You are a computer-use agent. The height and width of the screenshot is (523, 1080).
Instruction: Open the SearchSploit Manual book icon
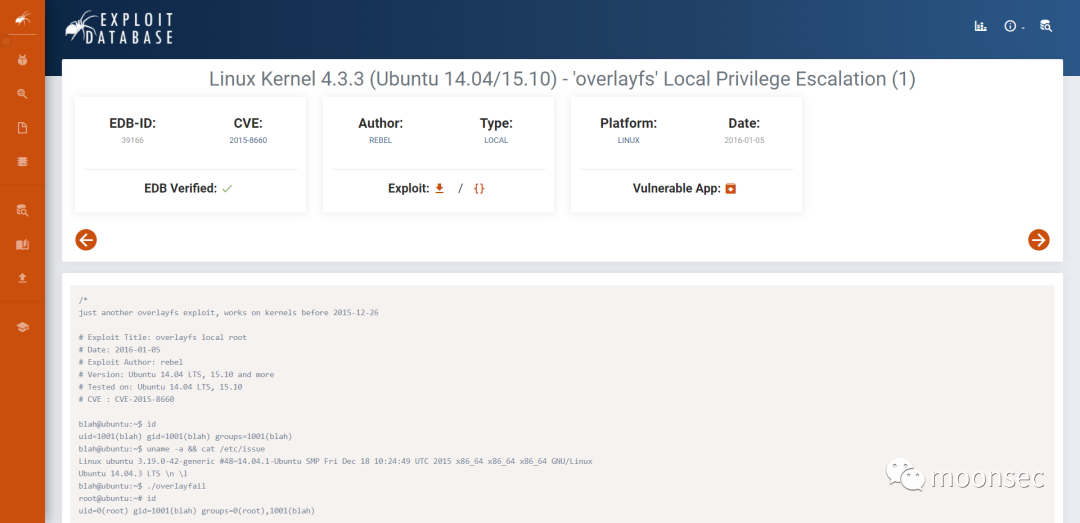pos(22,245)
